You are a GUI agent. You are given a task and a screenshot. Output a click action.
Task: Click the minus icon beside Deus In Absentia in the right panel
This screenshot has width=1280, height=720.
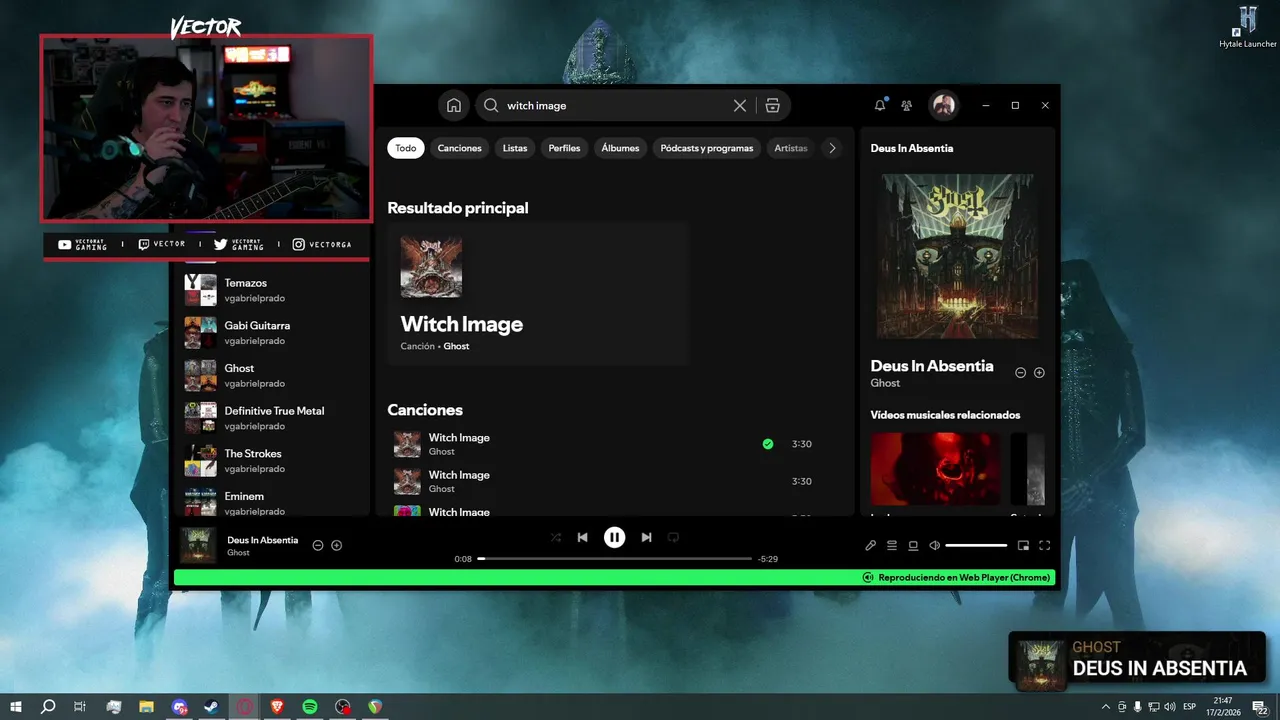(1021, 373)
